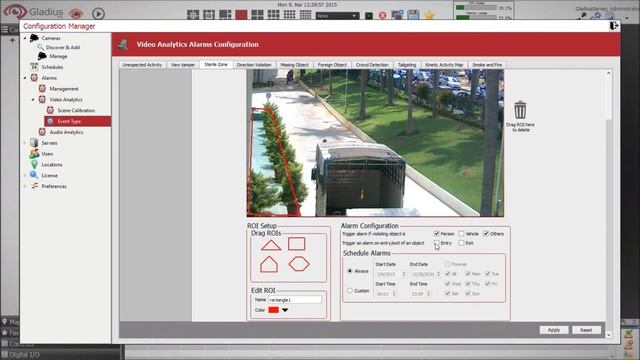The width and height of the screenshot is (640, 360).
Task: Choose the 2x2 grid layout icon
Action: click(257, 15)
